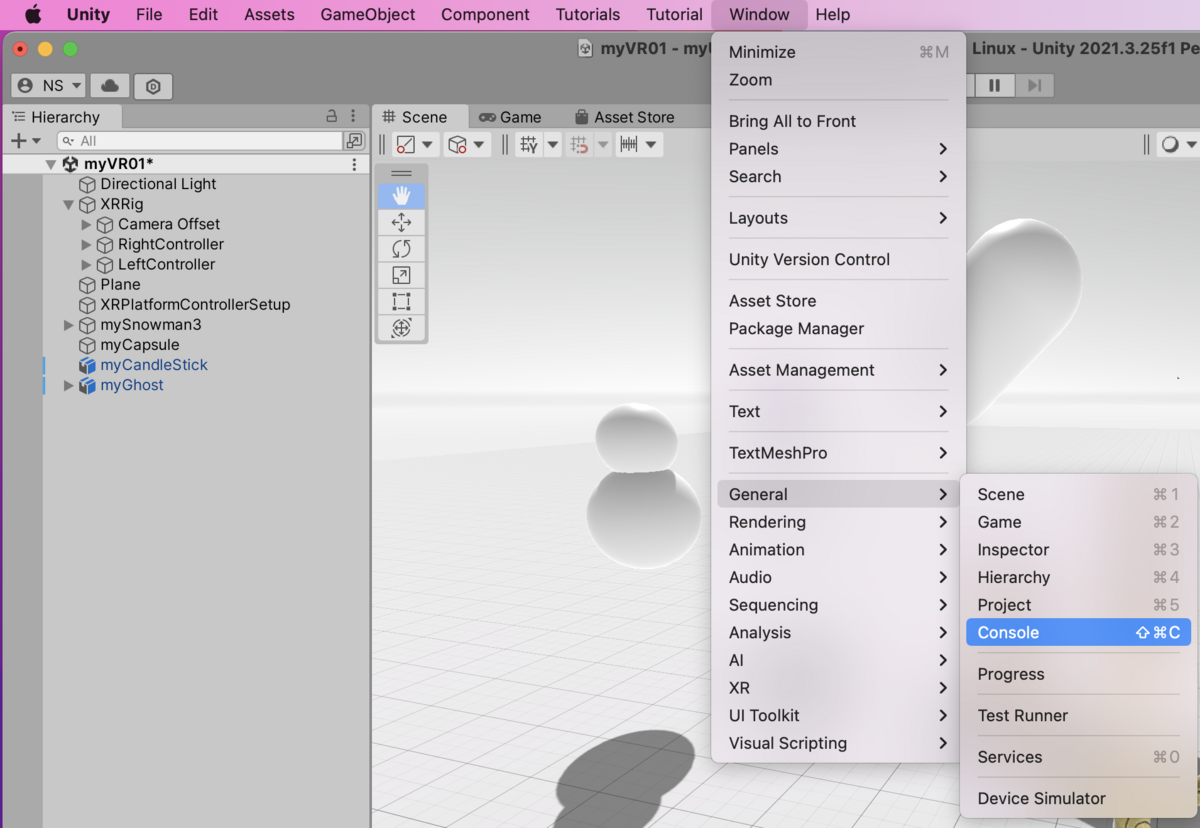Click the snap increment magnet icon
Viewport: 1200px width, 828px height.
tap(580, 145)
